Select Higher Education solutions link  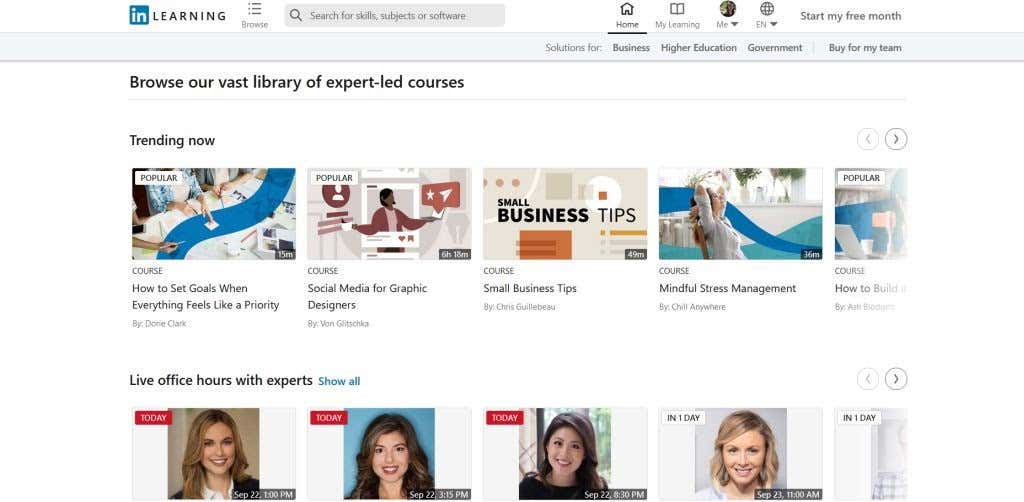(x=698, y=48)
